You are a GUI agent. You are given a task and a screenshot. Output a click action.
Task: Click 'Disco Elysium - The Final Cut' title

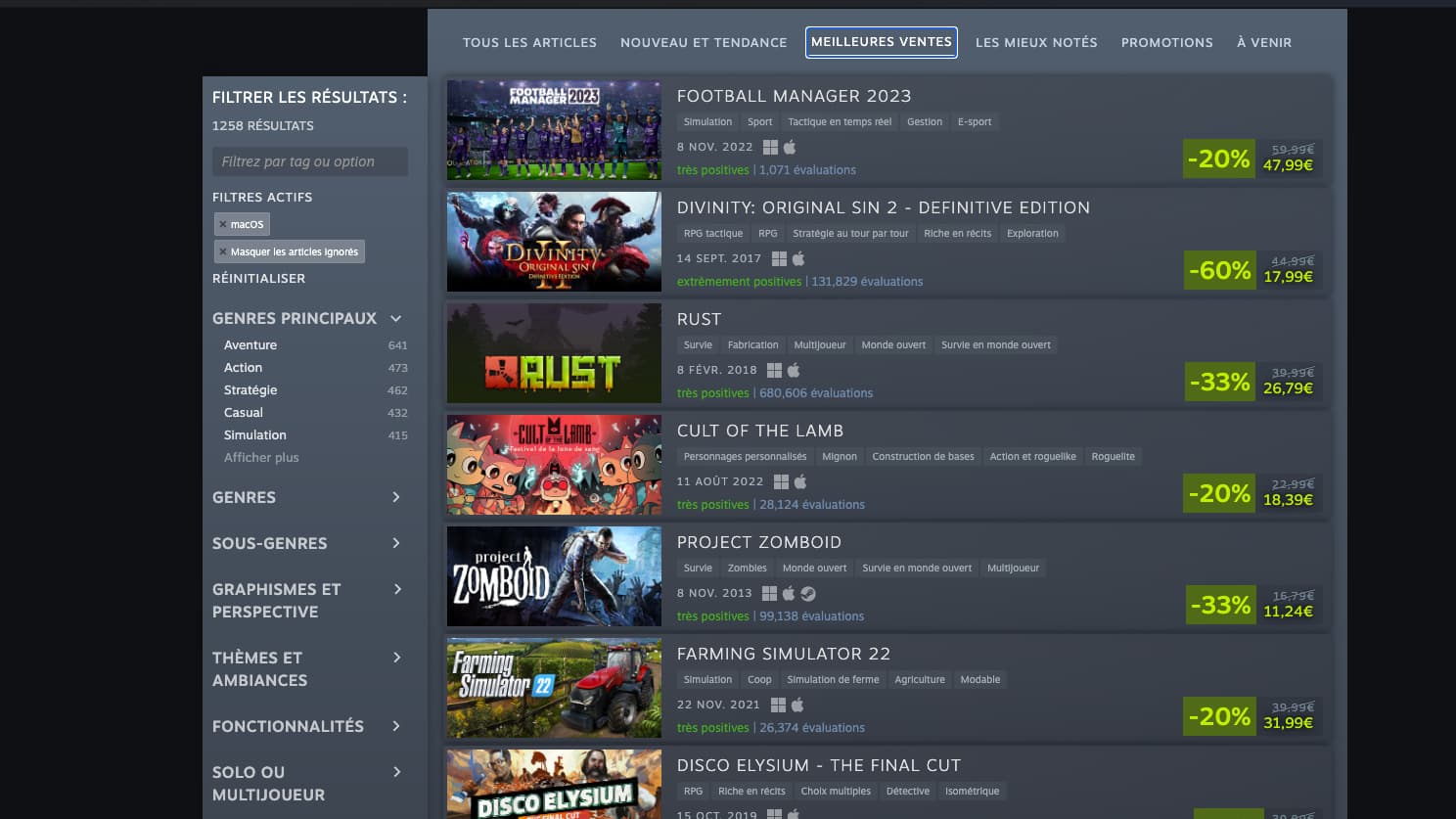click(x=819, y=765)
